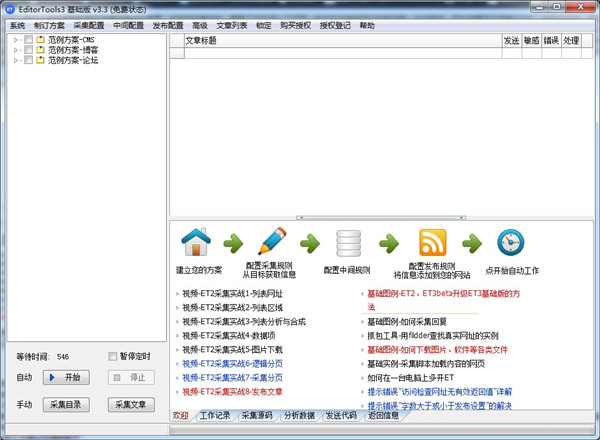Select the 范例方案-博客 tree item label

pos(73,50)
